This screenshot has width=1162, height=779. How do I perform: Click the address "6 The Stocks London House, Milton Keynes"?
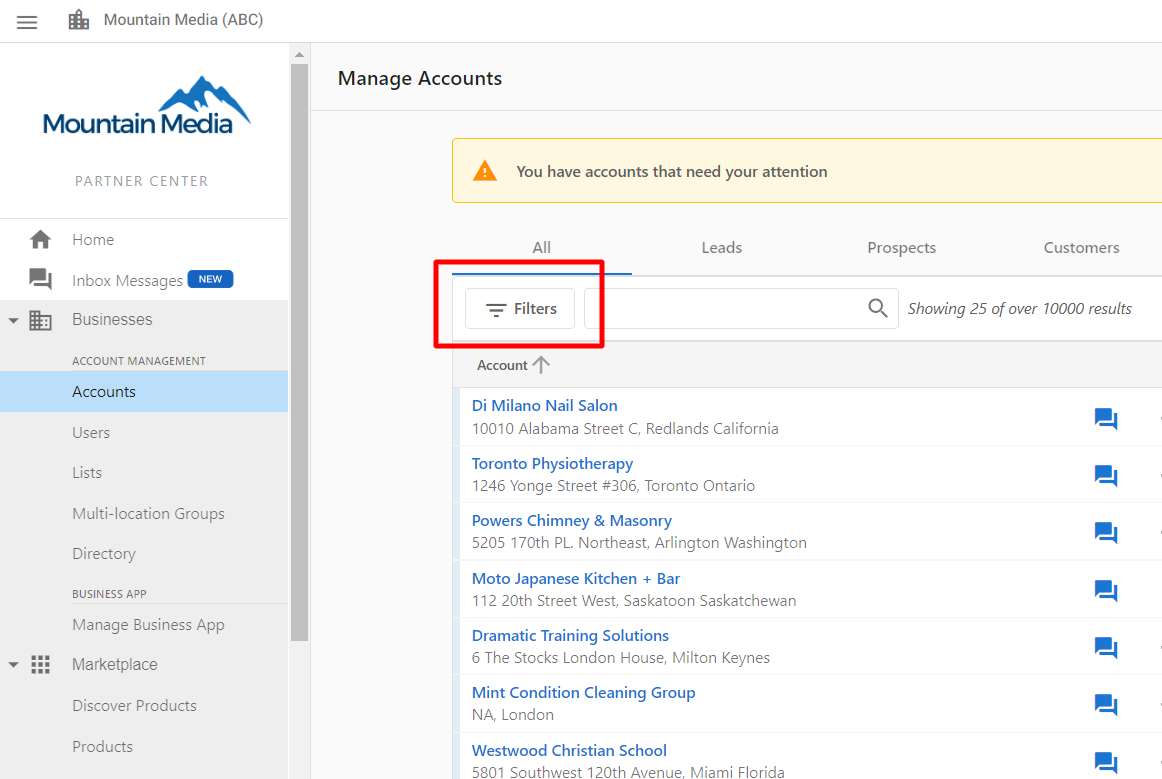621,657
